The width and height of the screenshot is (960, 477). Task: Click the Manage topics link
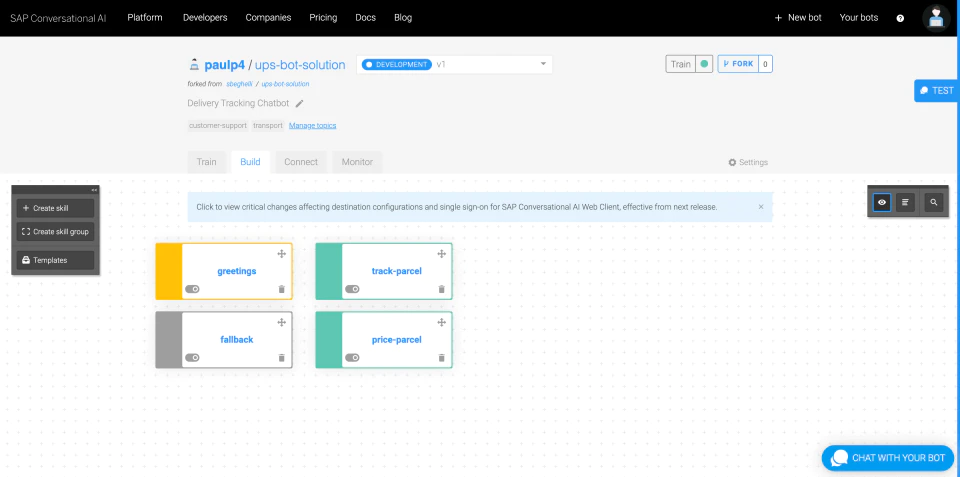(312, 126)
